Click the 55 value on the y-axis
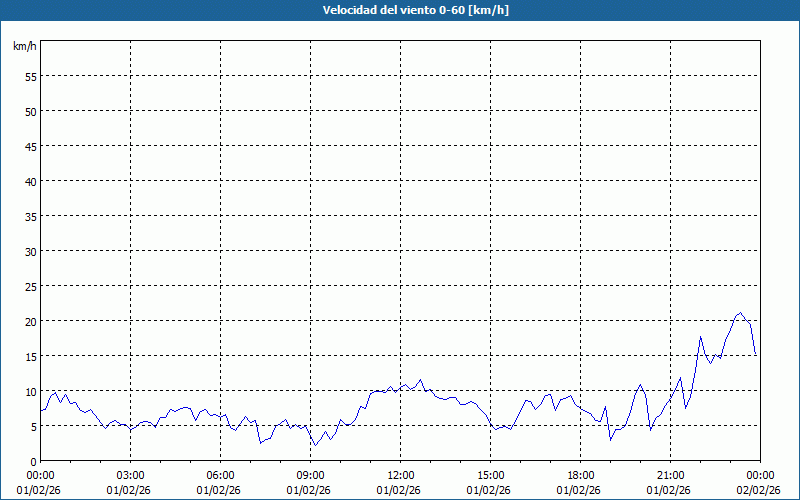The height and width of the screenshot is (500, 800). pos(31,77)
